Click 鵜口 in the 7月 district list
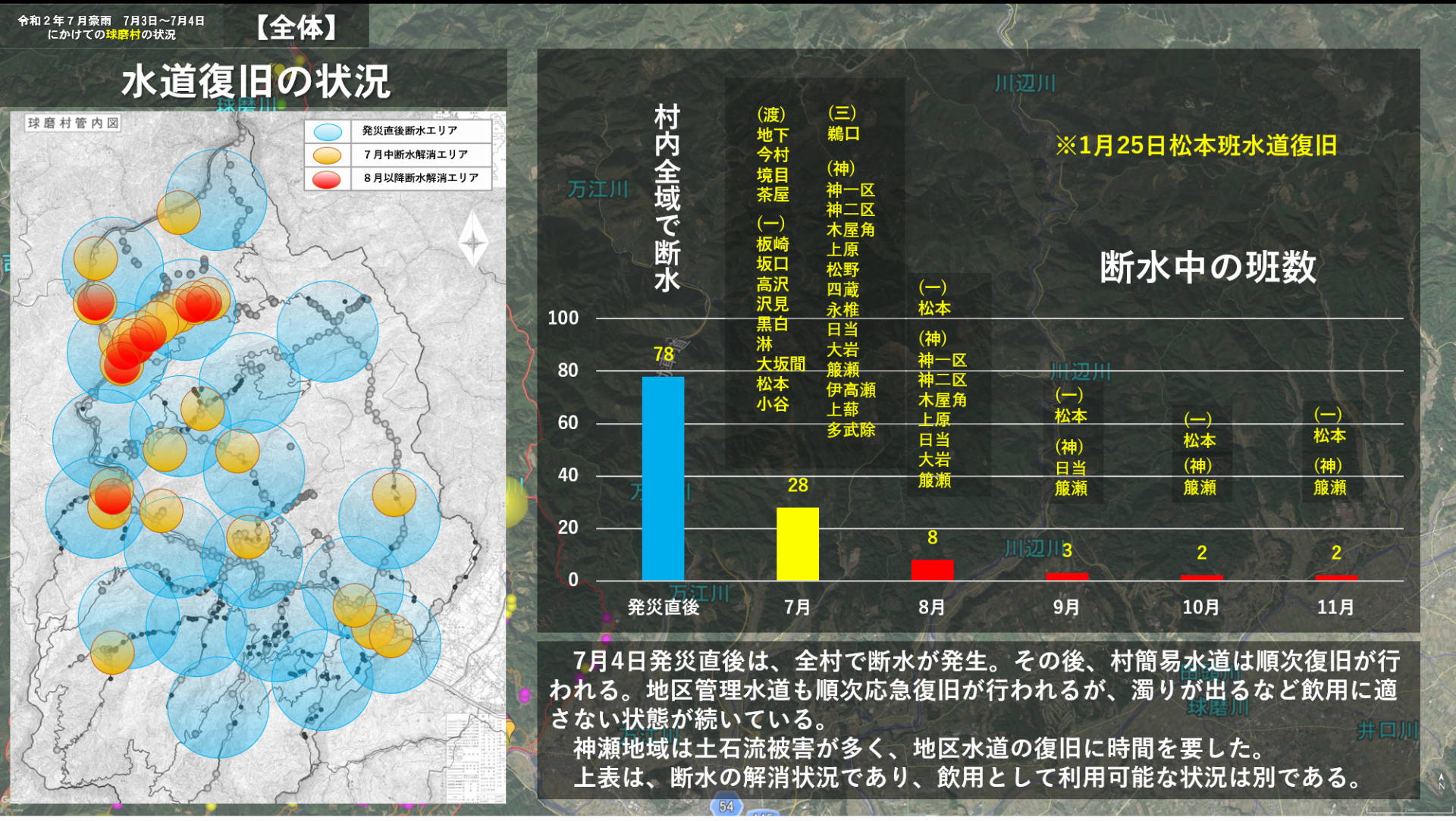1456x821 pixels. coord(843,134)
